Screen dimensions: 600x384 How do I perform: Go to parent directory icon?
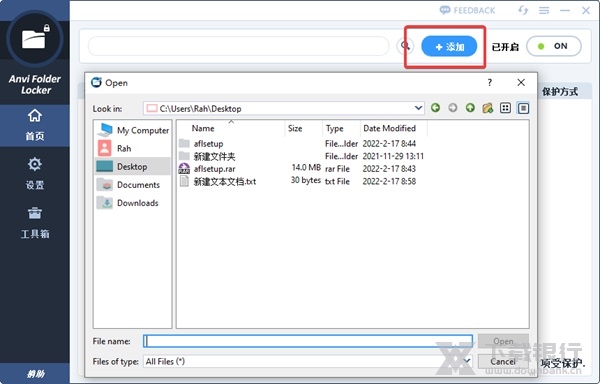(470, 108)
